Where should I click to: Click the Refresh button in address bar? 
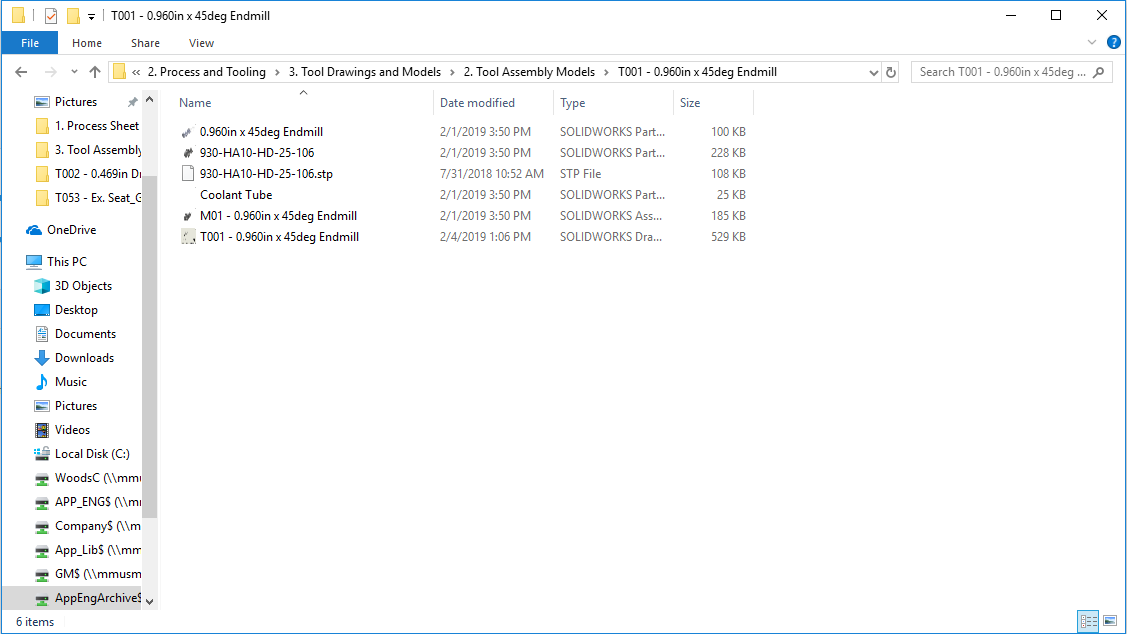891,72
